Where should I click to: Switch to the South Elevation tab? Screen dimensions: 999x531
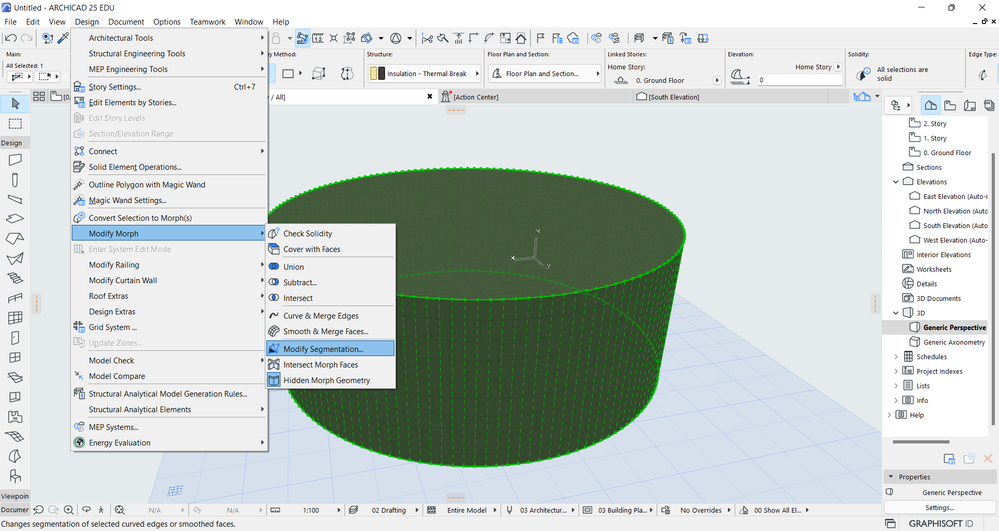tap(672, 97)
